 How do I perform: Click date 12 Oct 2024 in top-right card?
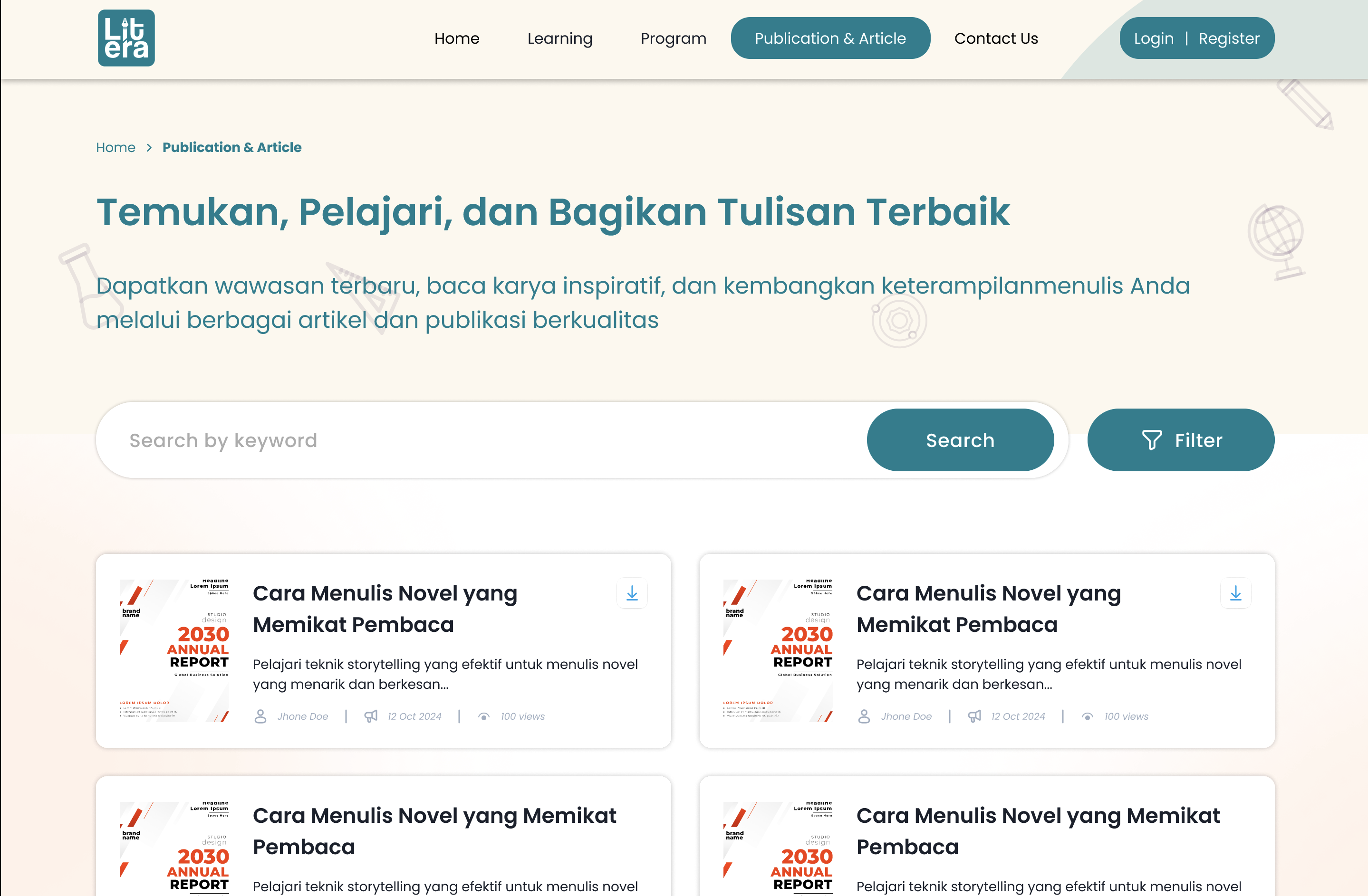pyautogui.click(x=1018, y=717)
